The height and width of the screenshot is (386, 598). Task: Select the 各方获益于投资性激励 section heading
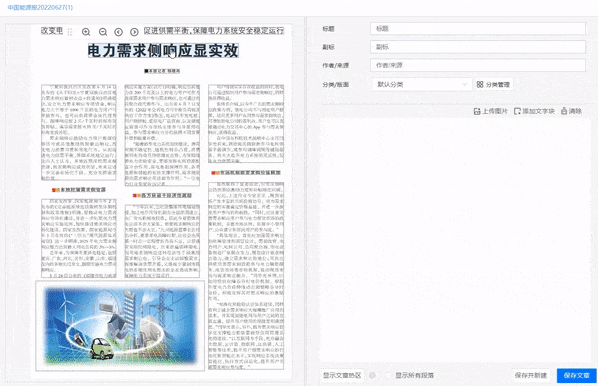(x=162, y=195)
